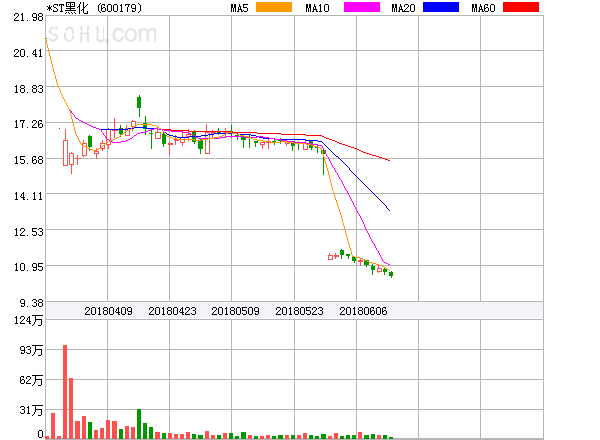Click the 31万 volume axis label
Screen dimensions: 600x440
click(x=31, y=411)
